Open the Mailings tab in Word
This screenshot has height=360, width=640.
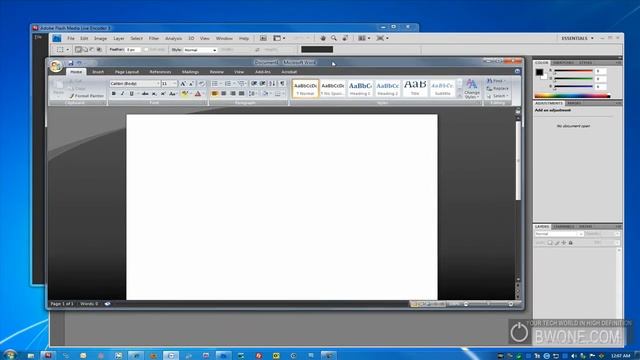point(190,72)
